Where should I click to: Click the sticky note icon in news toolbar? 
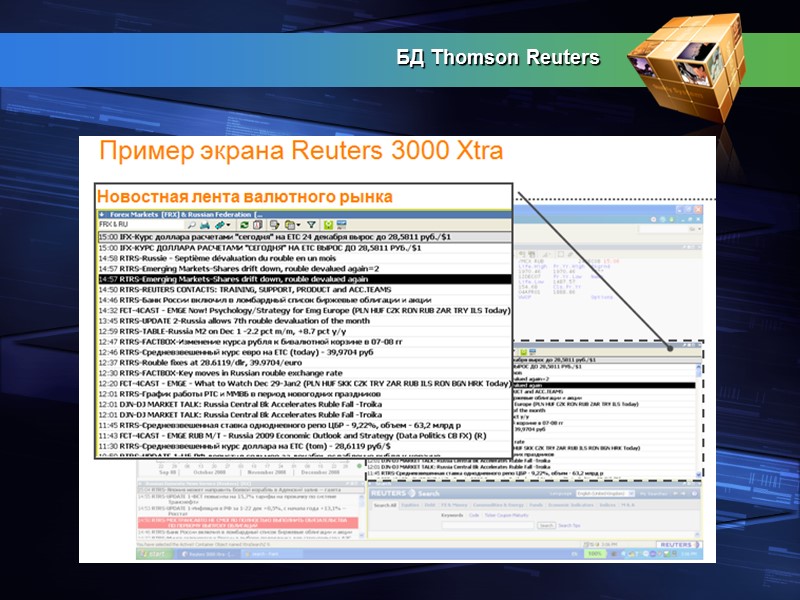tap(274, 225)
